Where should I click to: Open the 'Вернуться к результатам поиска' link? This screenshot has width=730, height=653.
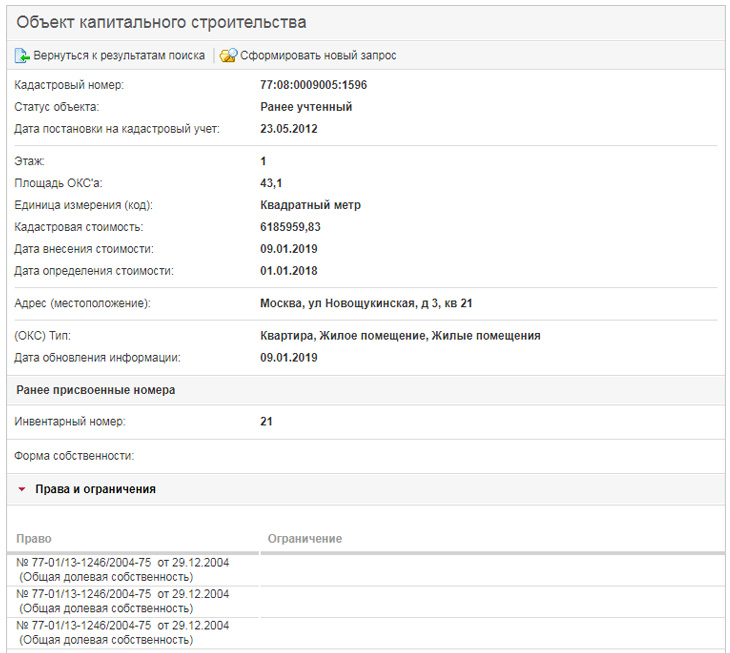(119, 55)
